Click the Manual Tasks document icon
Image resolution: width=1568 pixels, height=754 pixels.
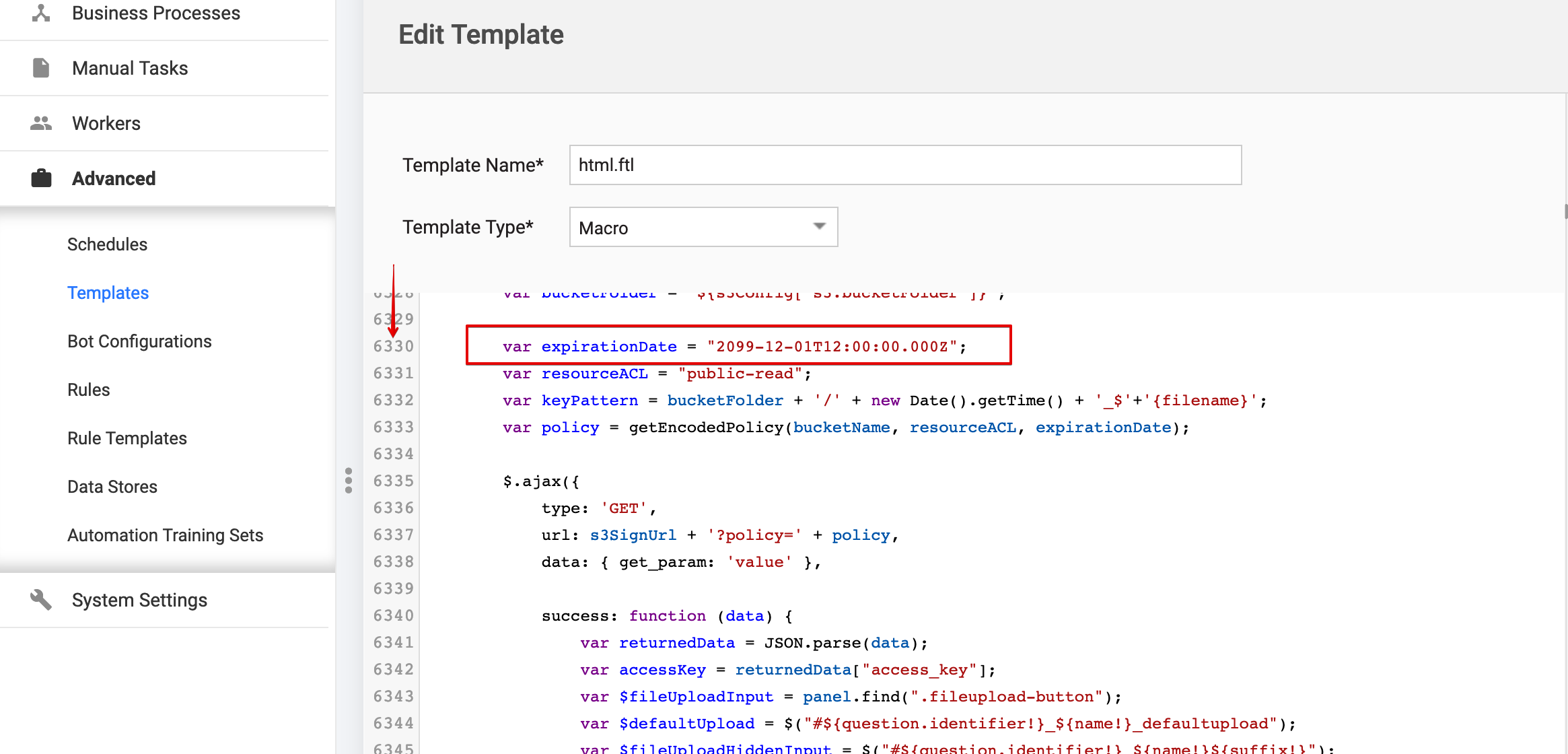pyautogui.click(x=41, y=68)
